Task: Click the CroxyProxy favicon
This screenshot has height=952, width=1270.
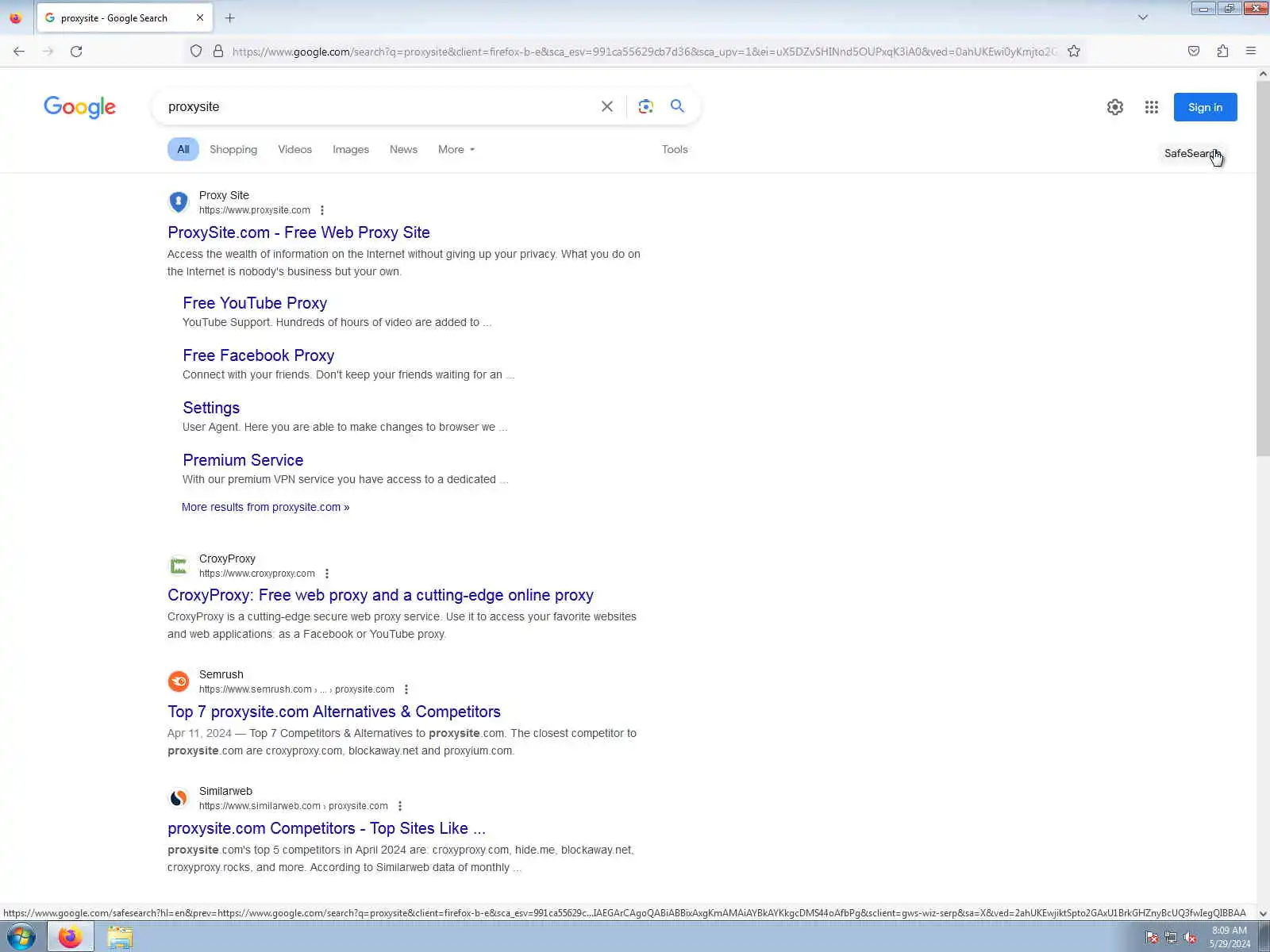Action: [x=179, y=565]
